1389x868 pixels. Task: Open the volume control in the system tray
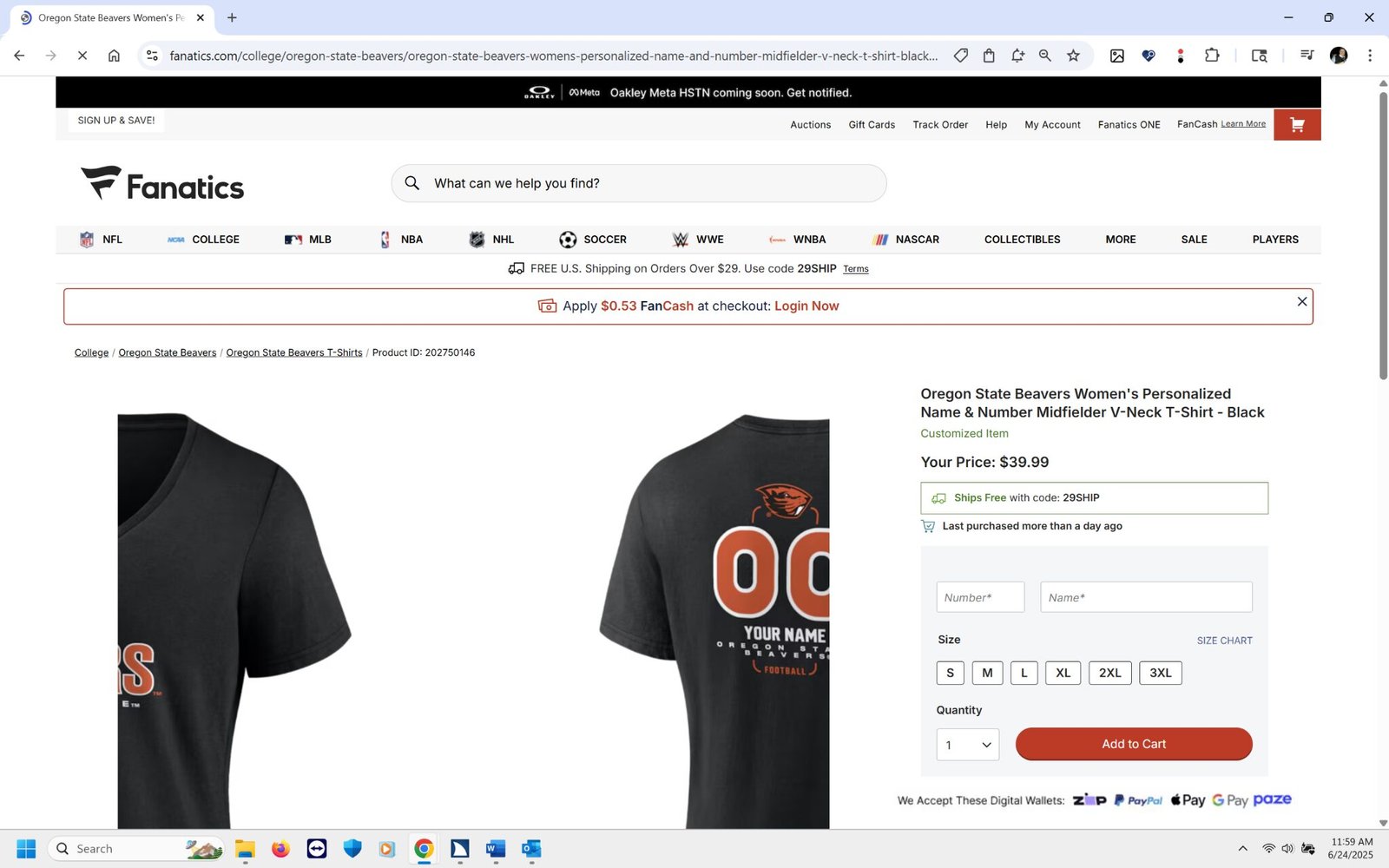1287,848
